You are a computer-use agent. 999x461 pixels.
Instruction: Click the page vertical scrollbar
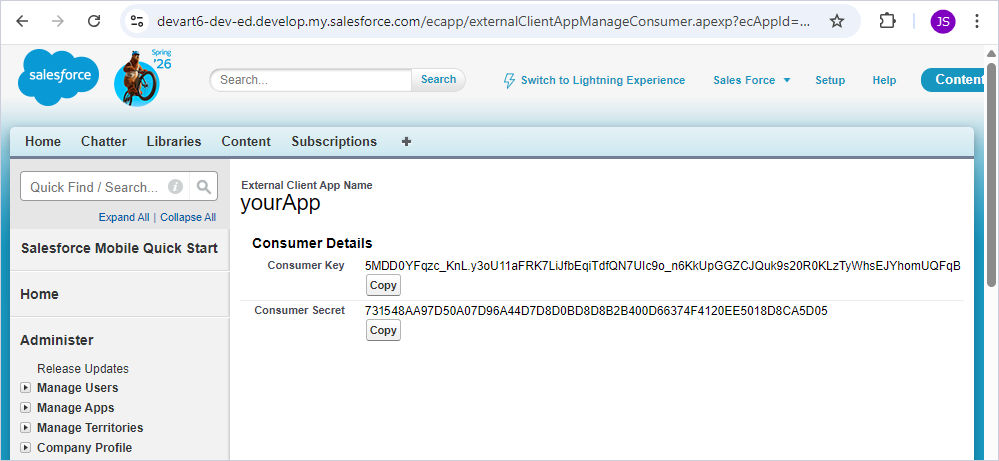(x=991, y=173)
